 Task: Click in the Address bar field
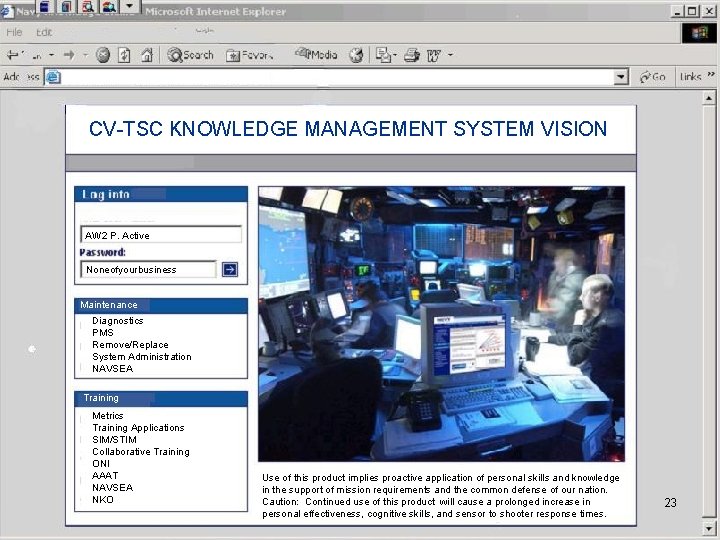(337, 77)
